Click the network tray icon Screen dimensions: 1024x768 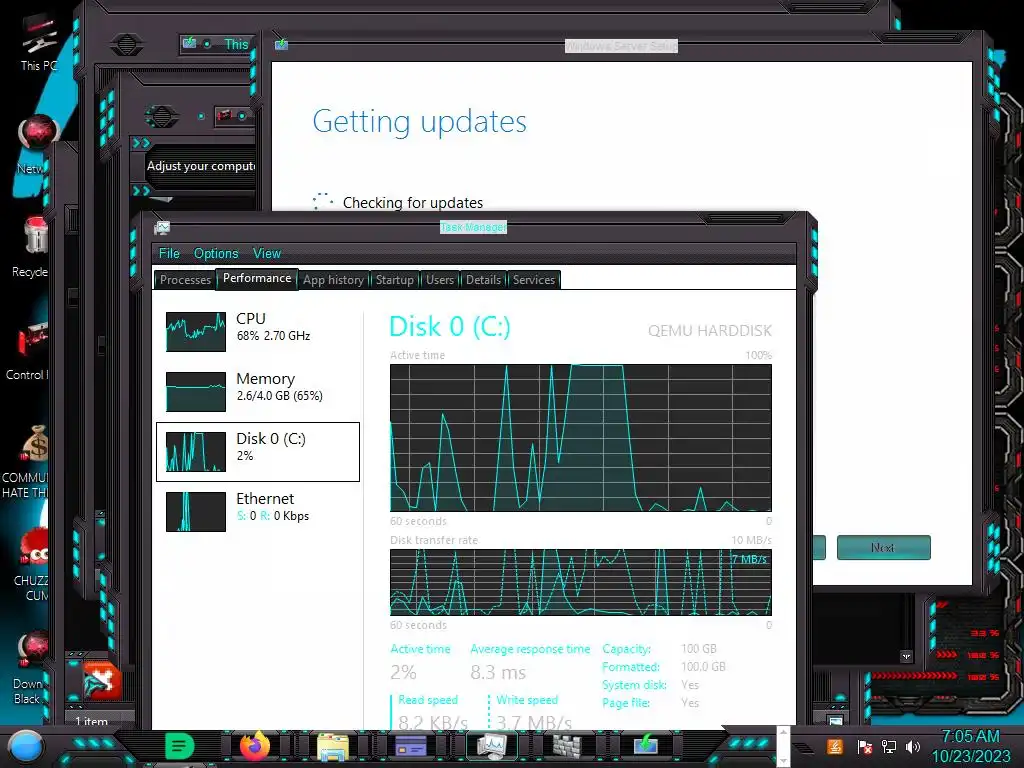pos(888,746)
